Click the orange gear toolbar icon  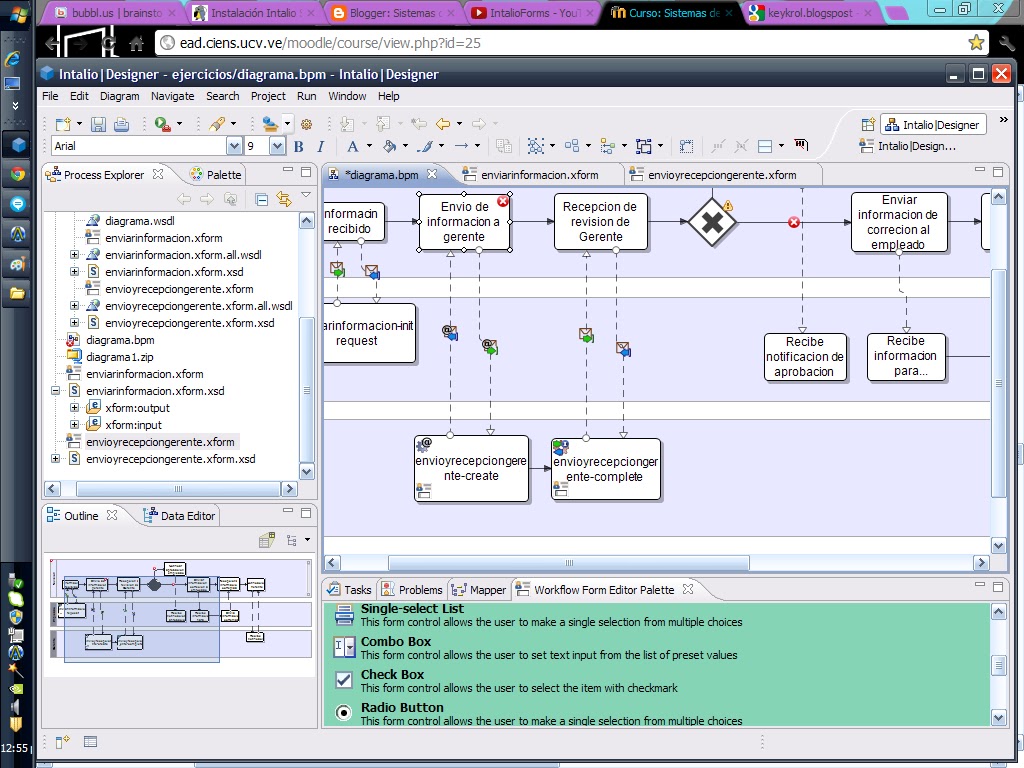coord(306,124)
